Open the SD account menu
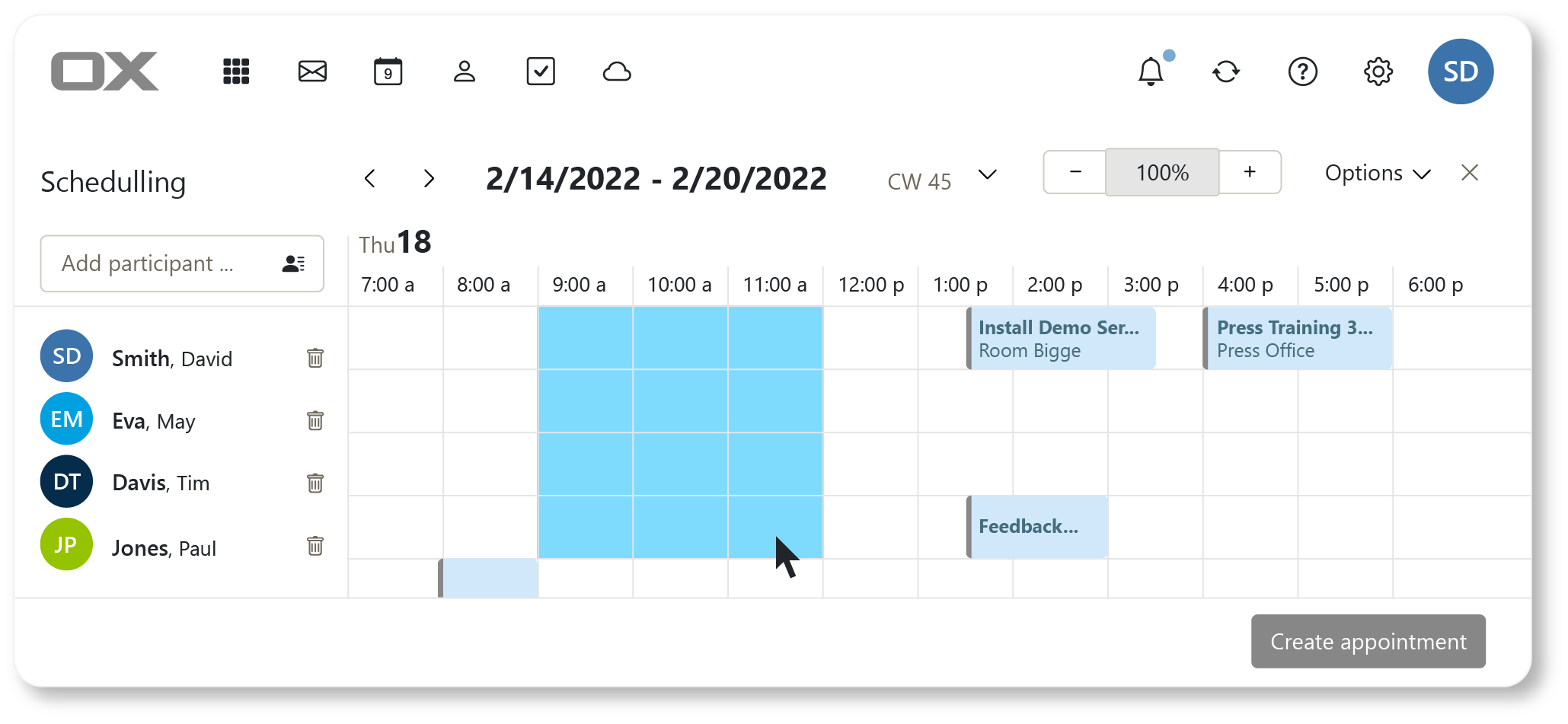 (1461, 72)
